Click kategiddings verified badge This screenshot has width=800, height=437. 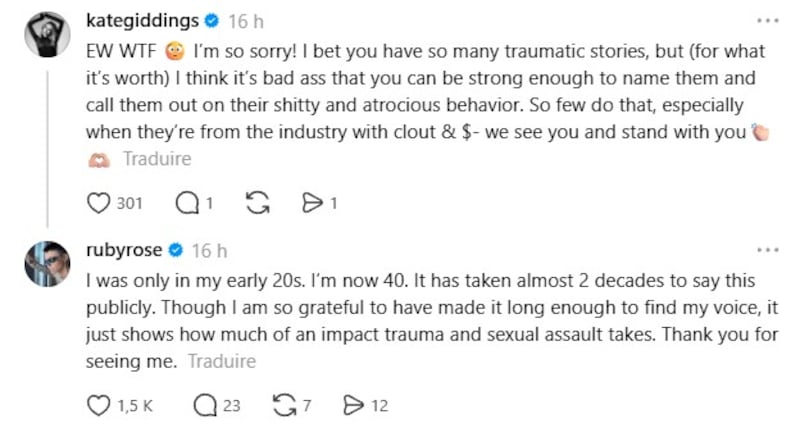coord(212,21)
